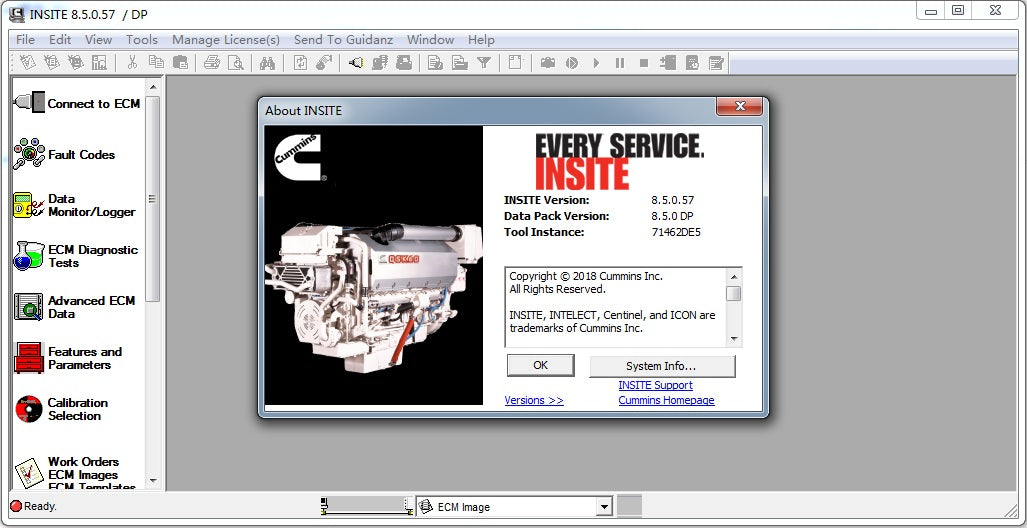Click the INSITE Version value 8.5.0.57
The image size is (1027, 528).
[x=672, y=200]
